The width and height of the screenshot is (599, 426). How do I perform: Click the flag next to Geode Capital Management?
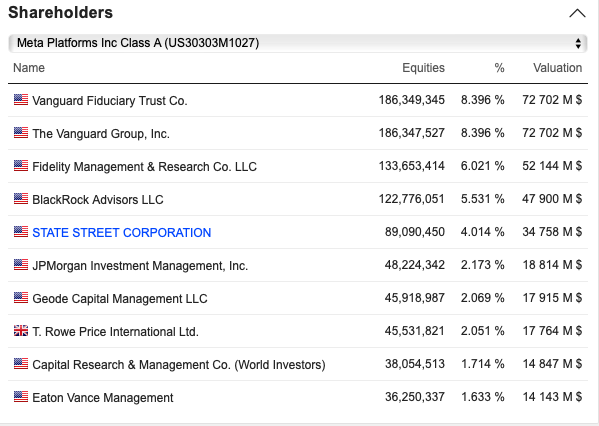(21, 298)
